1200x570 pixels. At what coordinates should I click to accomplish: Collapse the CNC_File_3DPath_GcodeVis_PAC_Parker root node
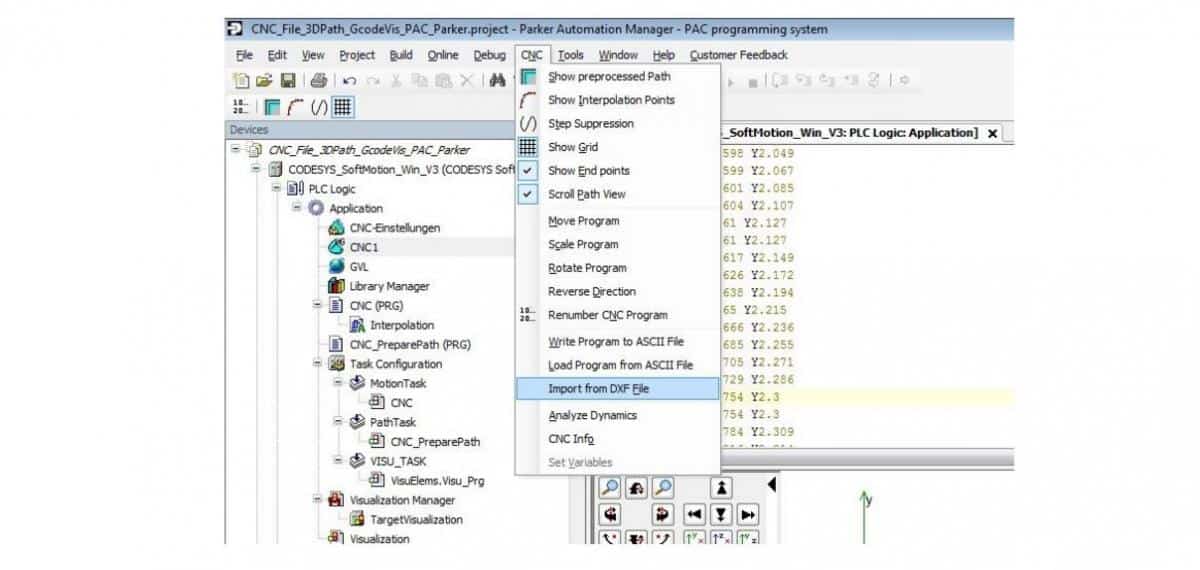[x=237, y=149]
